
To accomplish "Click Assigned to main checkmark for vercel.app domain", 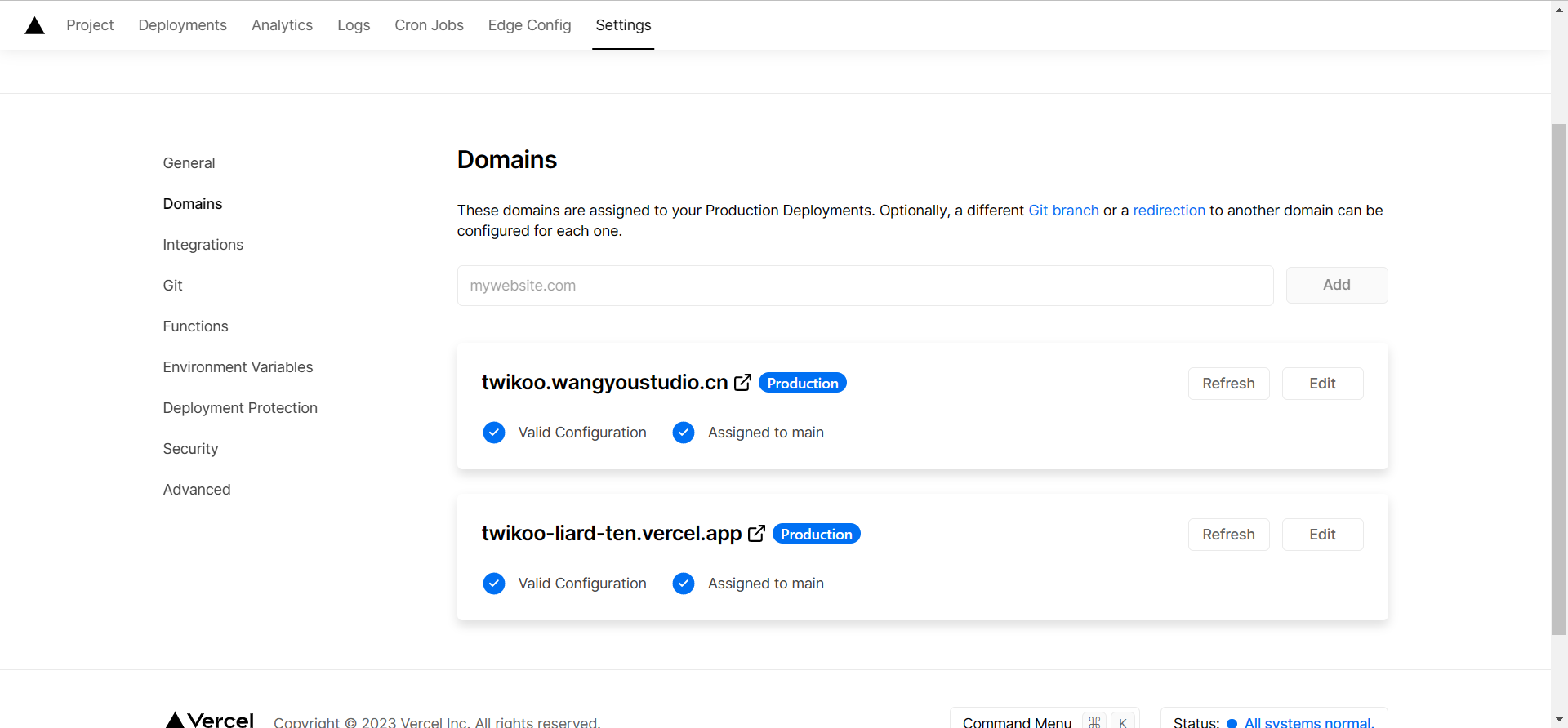I will [x=684, y=584].
